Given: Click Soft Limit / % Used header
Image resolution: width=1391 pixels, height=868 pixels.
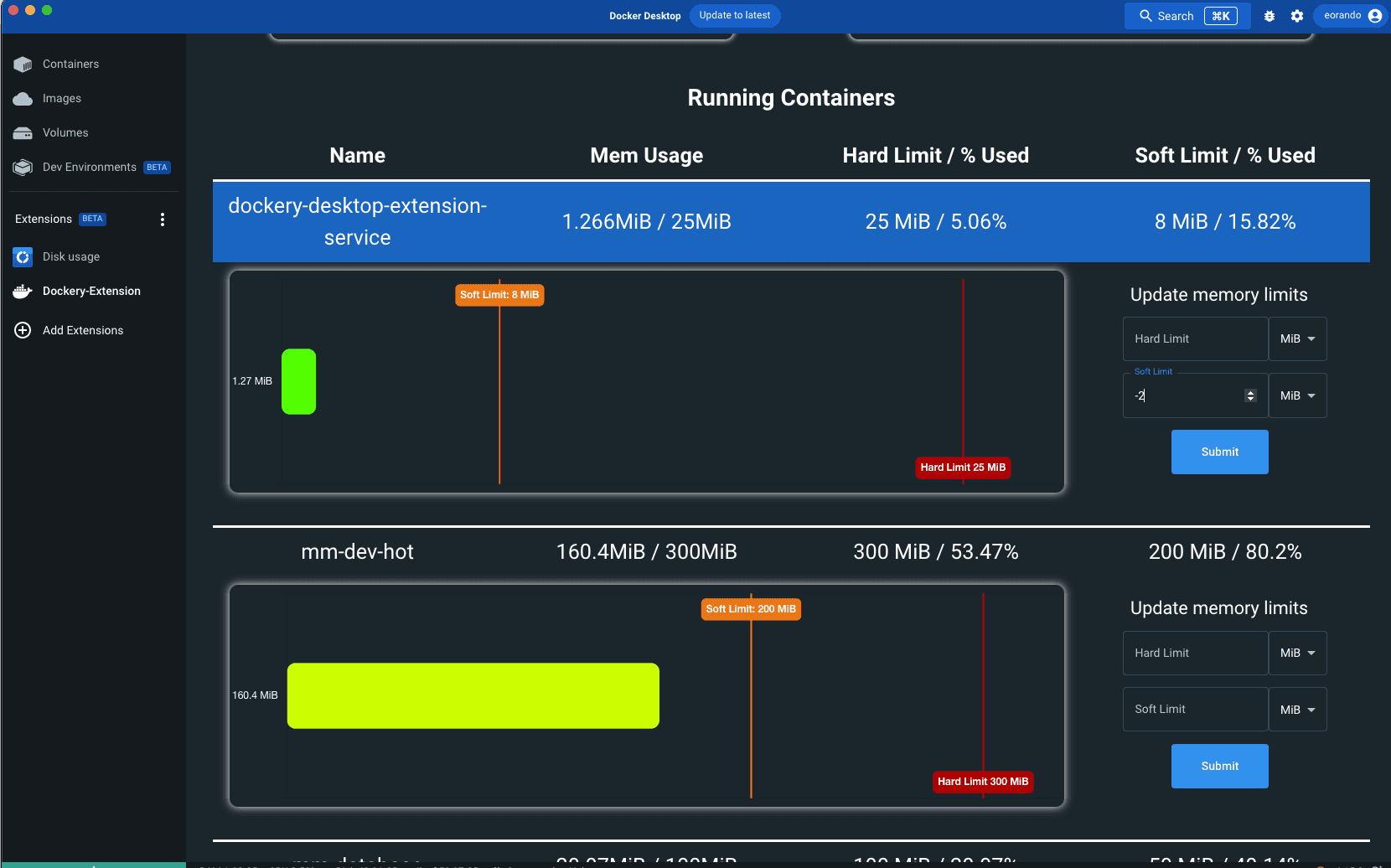Looking at the screenshot, I should (1225, 156).
